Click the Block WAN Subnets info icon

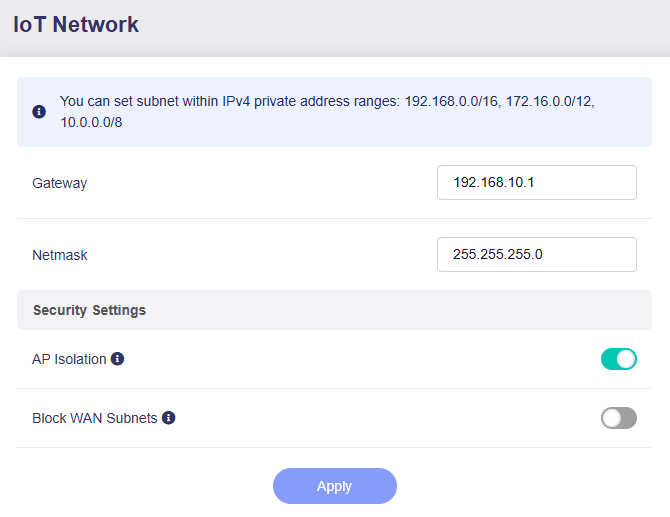(168, 418)
